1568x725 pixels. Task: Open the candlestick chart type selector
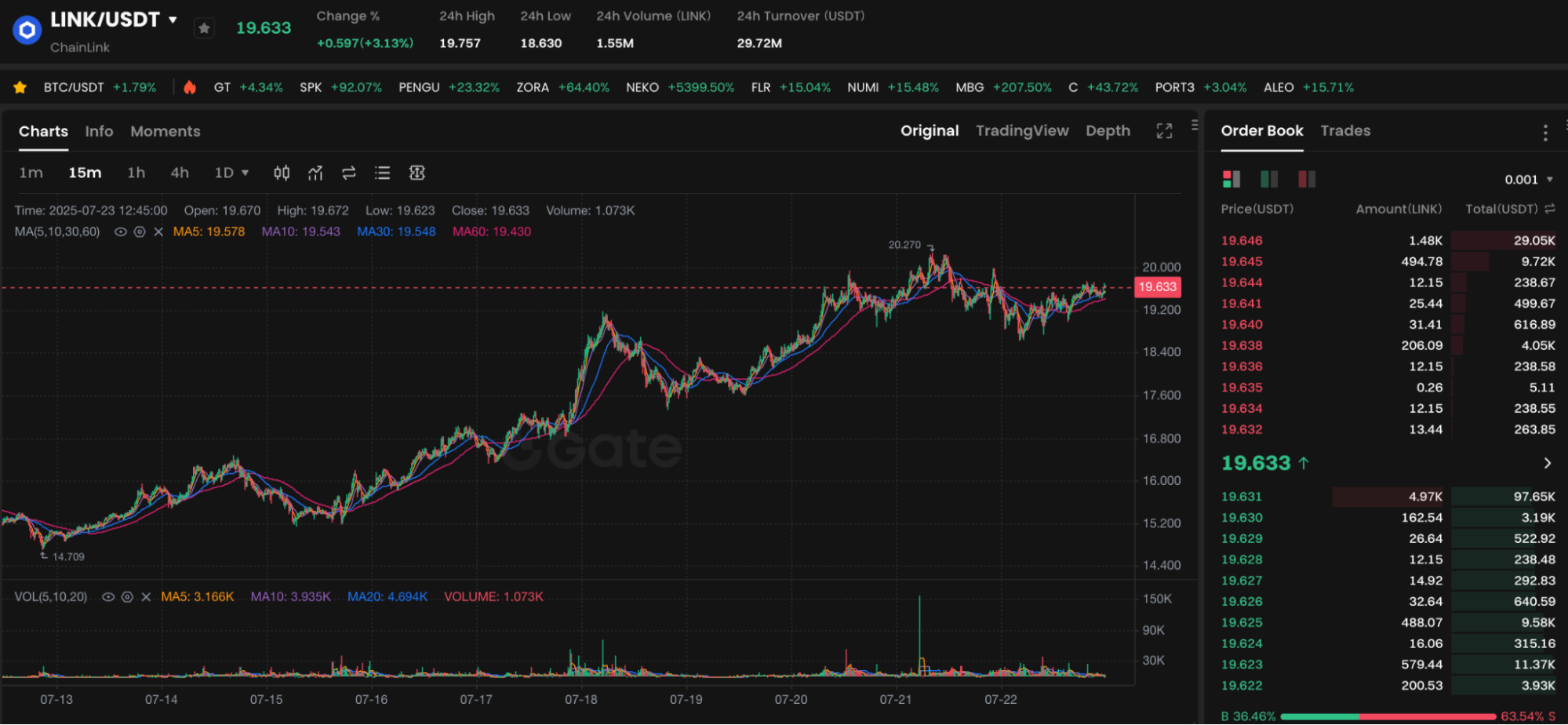282,173
